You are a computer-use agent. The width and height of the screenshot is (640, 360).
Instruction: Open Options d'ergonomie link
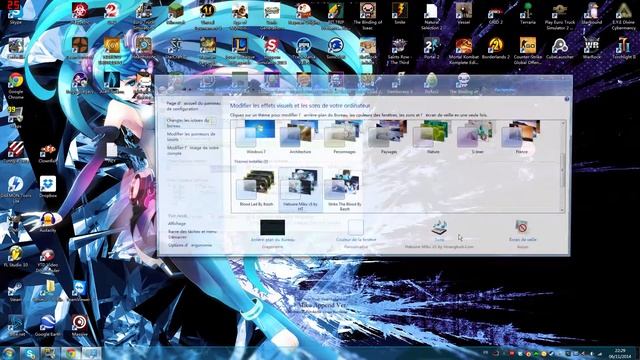pyautogui.click(x=190, y=245)
